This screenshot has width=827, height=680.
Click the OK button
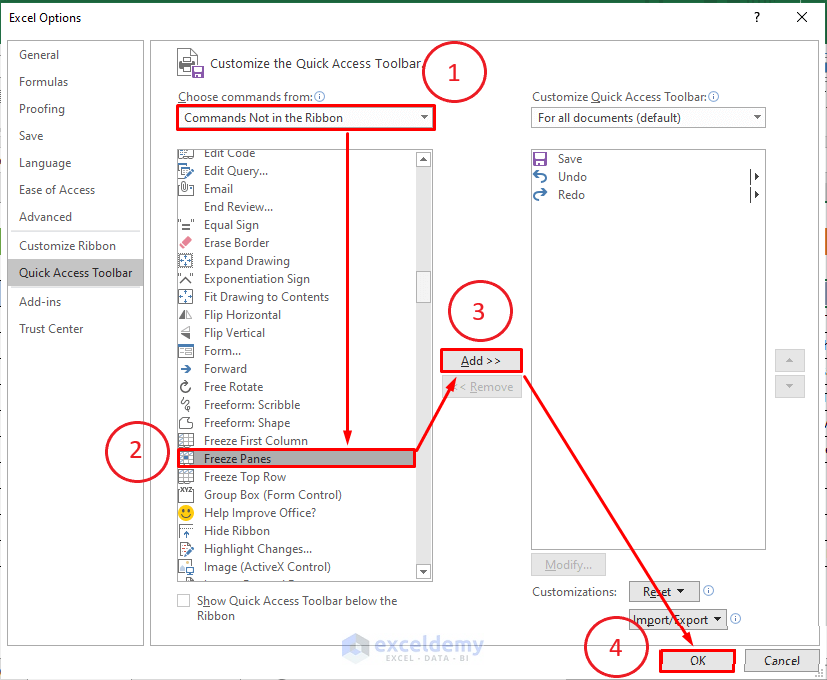click(x=697, y=660)
